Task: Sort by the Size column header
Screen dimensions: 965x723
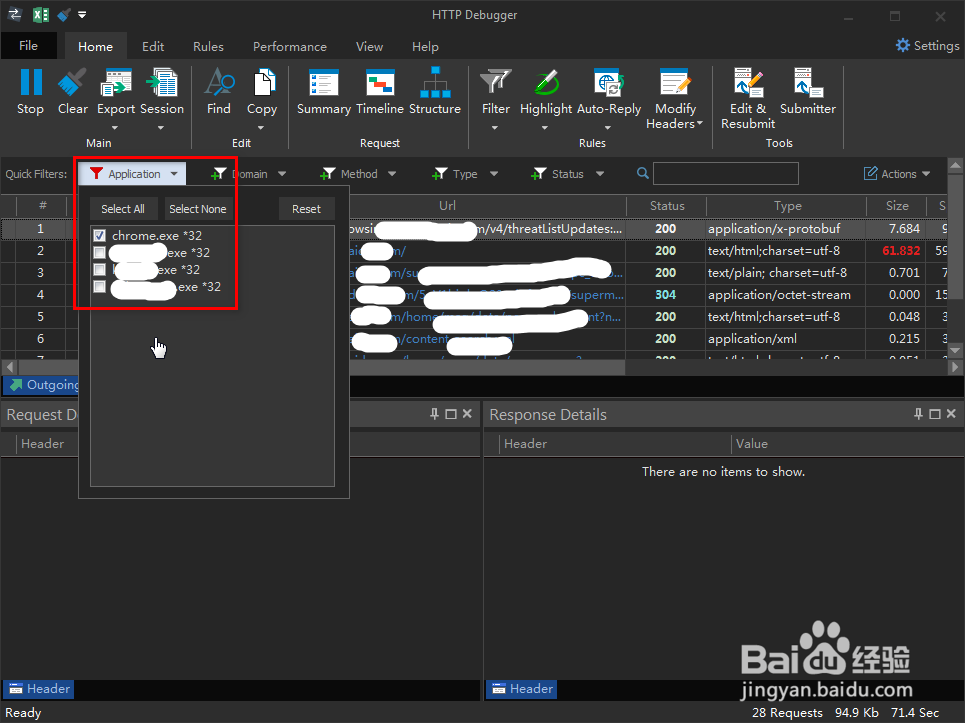Action: click(x=897, y=206)
